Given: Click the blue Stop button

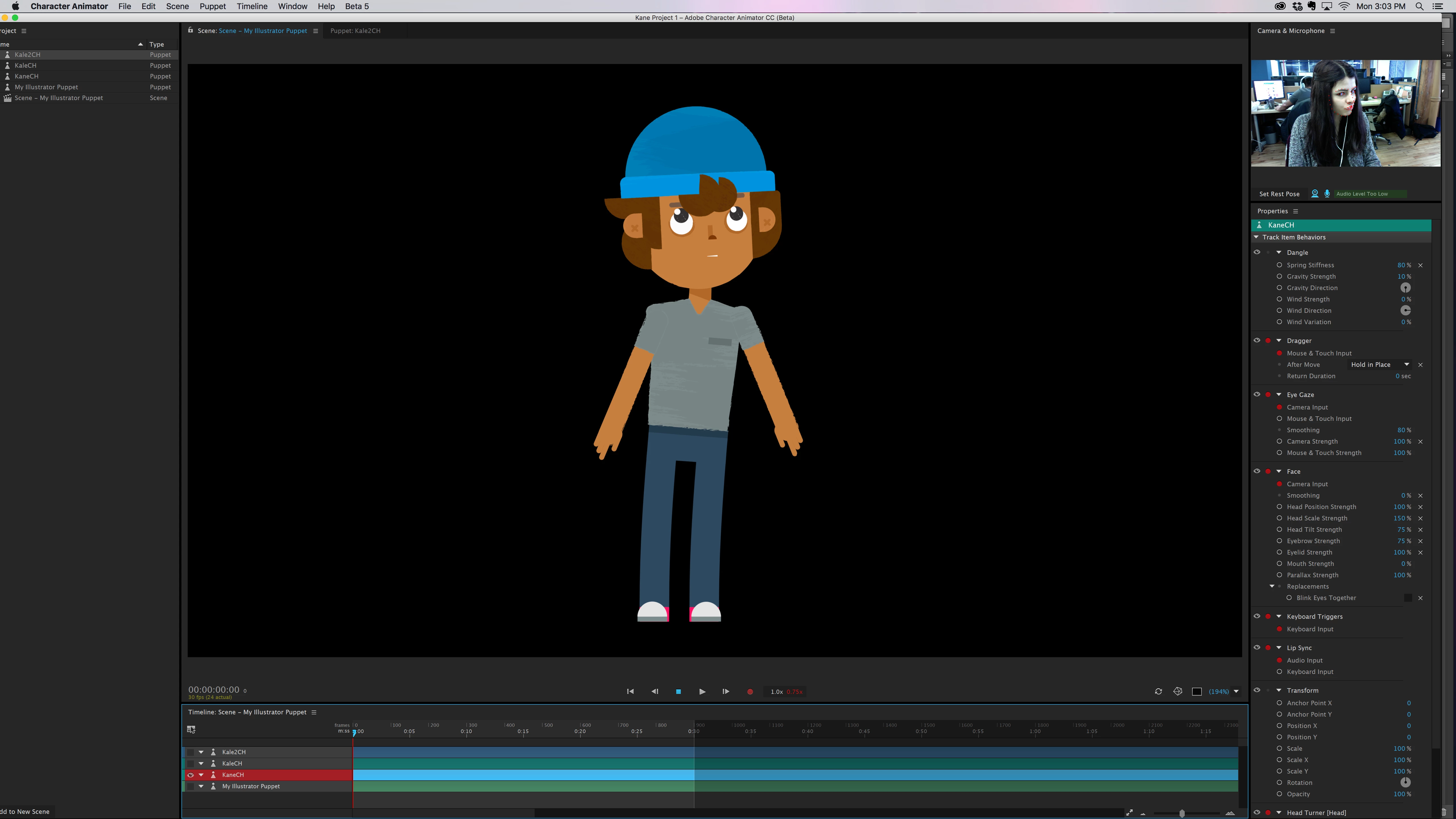Looking at the screenshot, I should click(x=678, y=691).
